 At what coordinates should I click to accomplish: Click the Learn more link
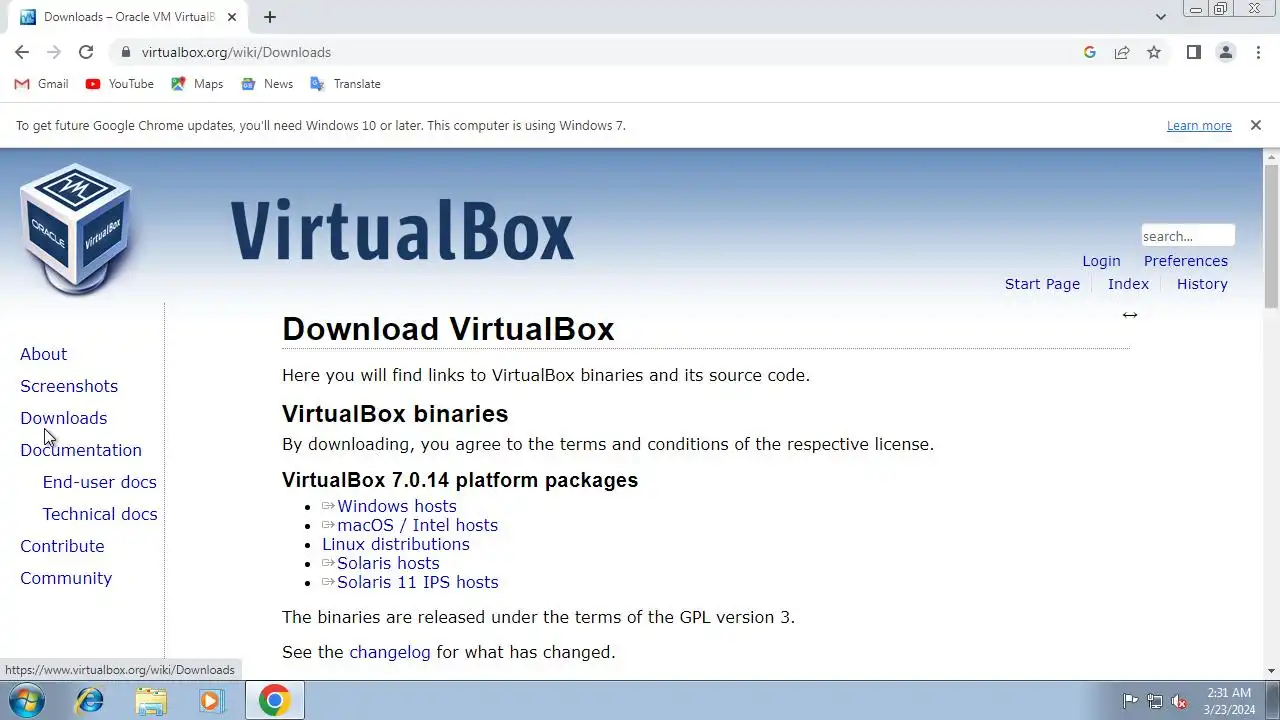pyautogui.click(x=1199, y=125)
